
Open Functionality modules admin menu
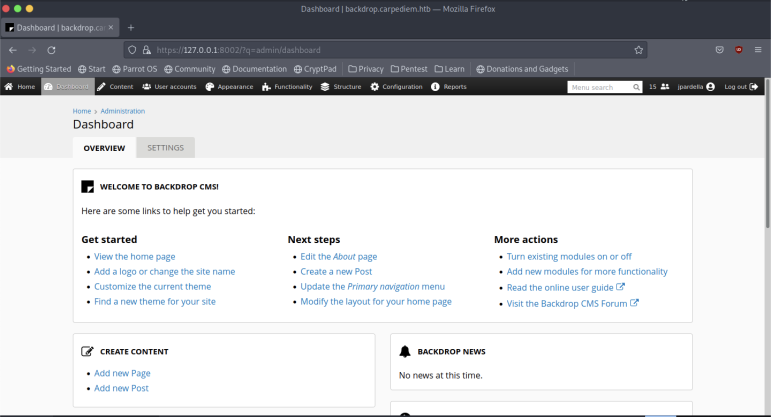click(x=288, y=87)
